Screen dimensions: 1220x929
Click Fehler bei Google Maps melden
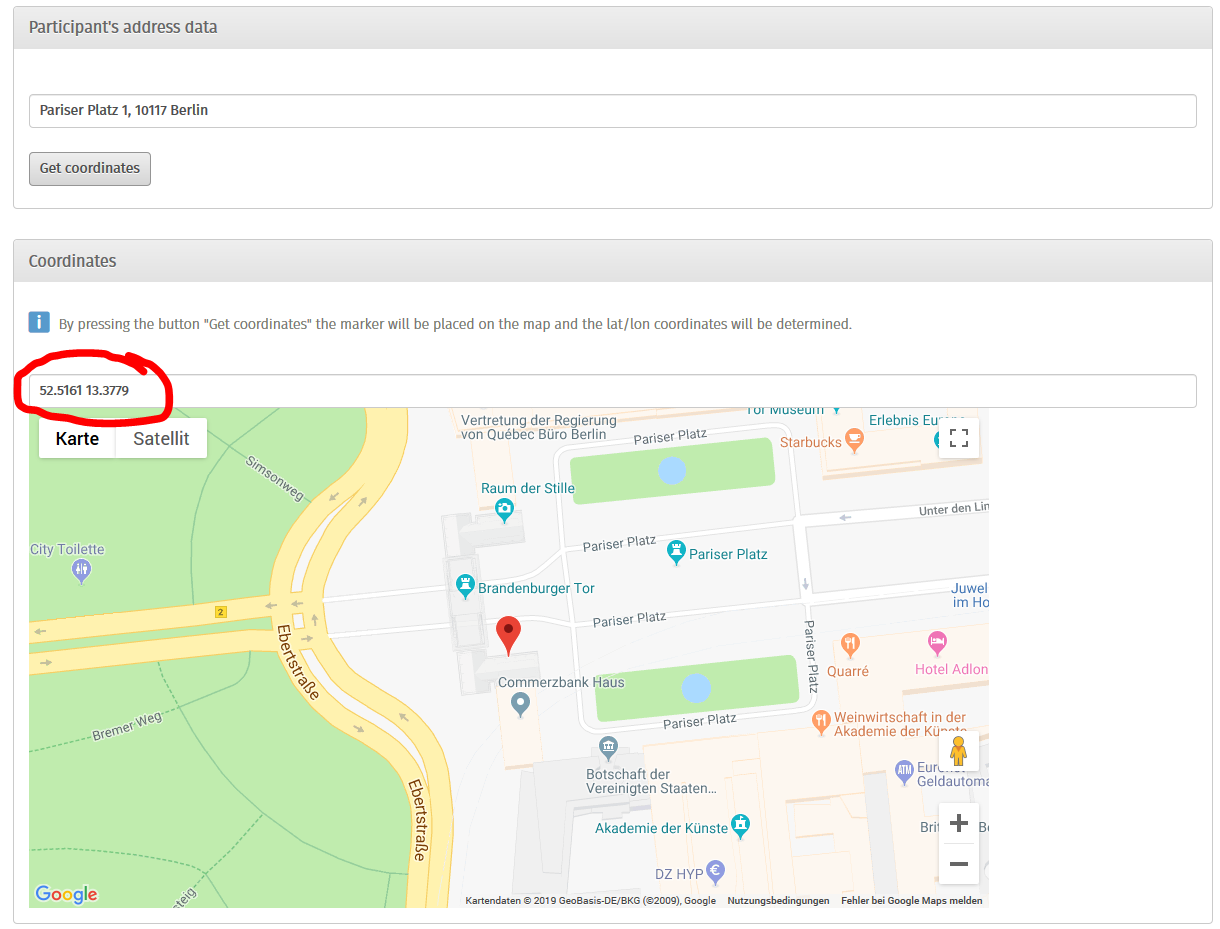point(911,901)
